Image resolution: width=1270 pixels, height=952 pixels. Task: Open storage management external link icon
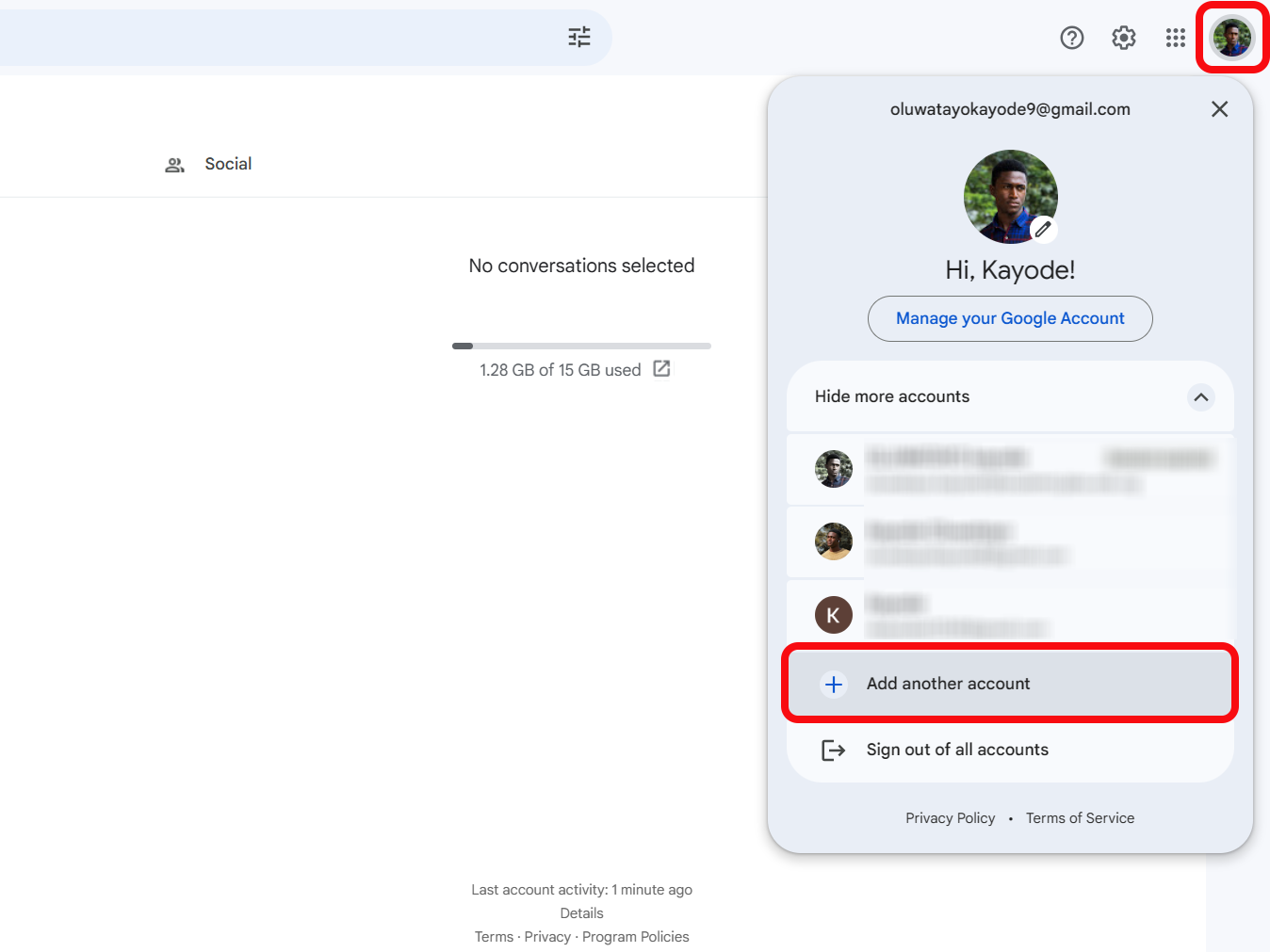[x=662, y=369]
